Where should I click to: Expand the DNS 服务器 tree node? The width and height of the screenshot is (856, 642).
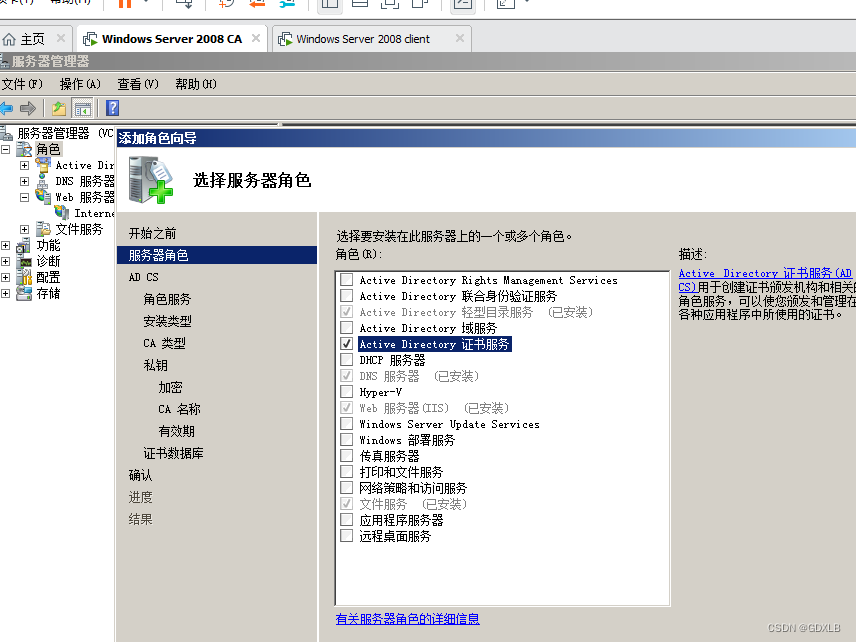(x=25, y=181)
